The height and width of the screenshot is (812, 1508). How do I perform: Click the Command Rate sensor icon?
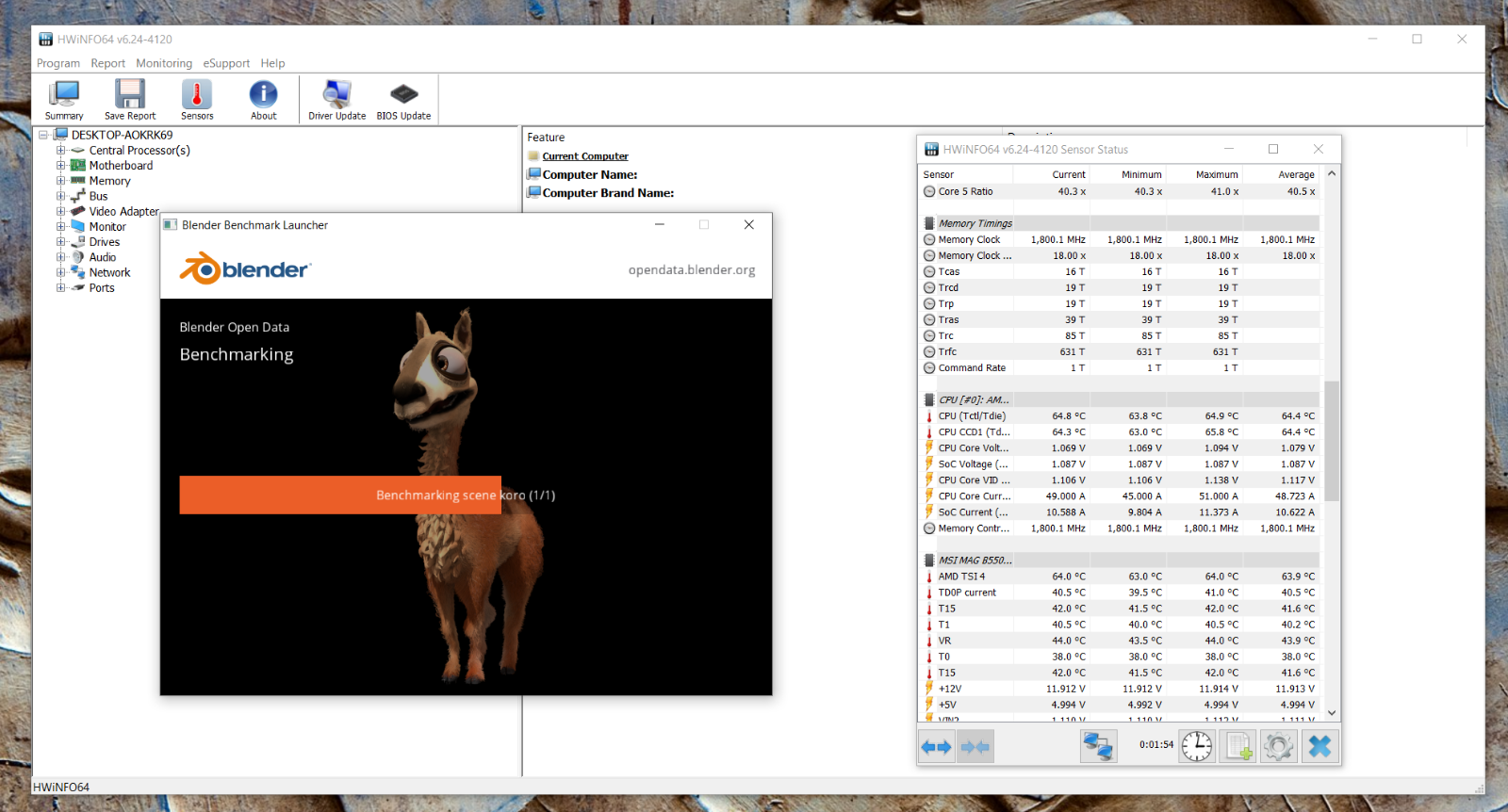pos(929,367)
